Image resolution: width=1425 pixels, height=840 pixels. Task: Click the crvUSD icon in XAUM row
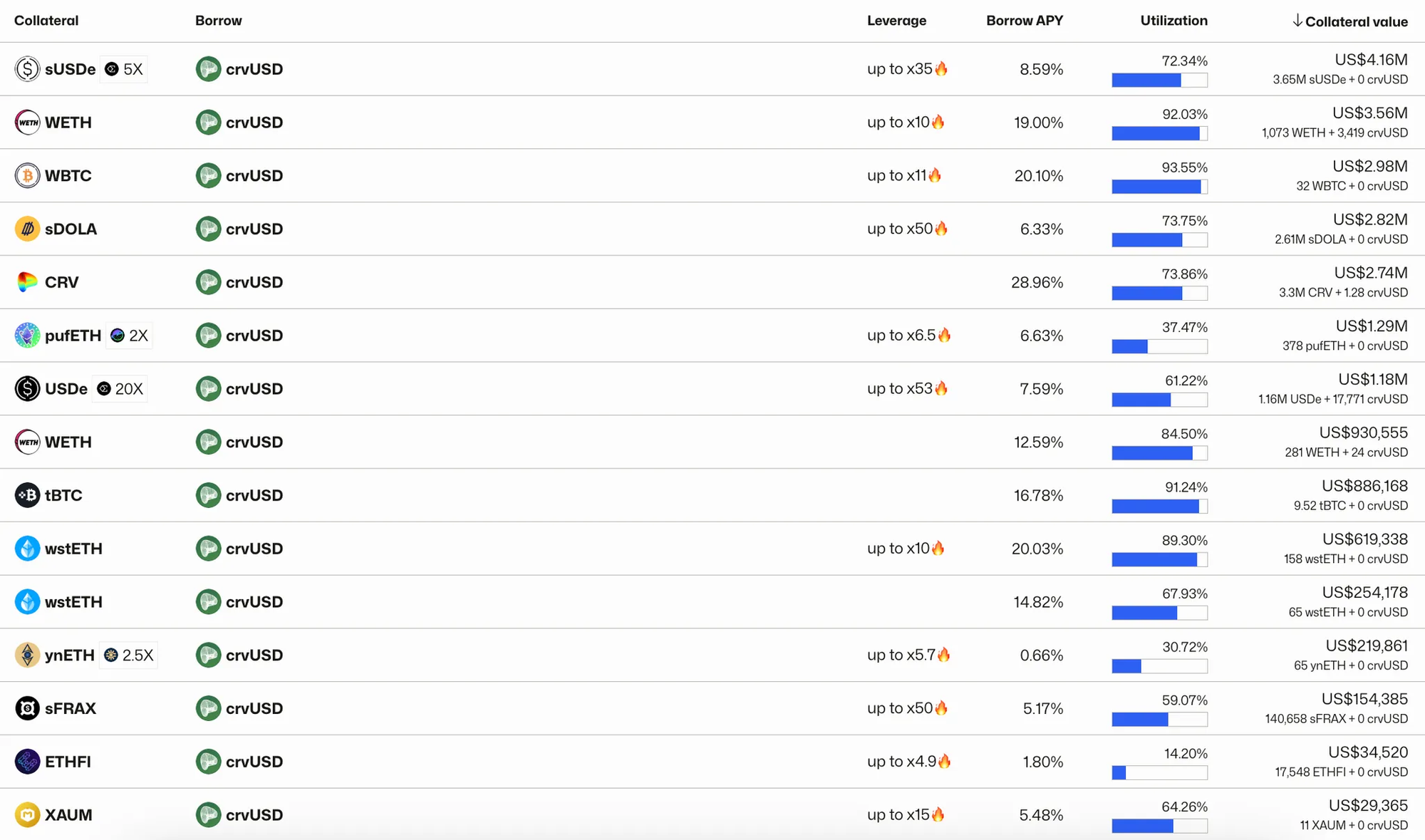tap(208, 814)
